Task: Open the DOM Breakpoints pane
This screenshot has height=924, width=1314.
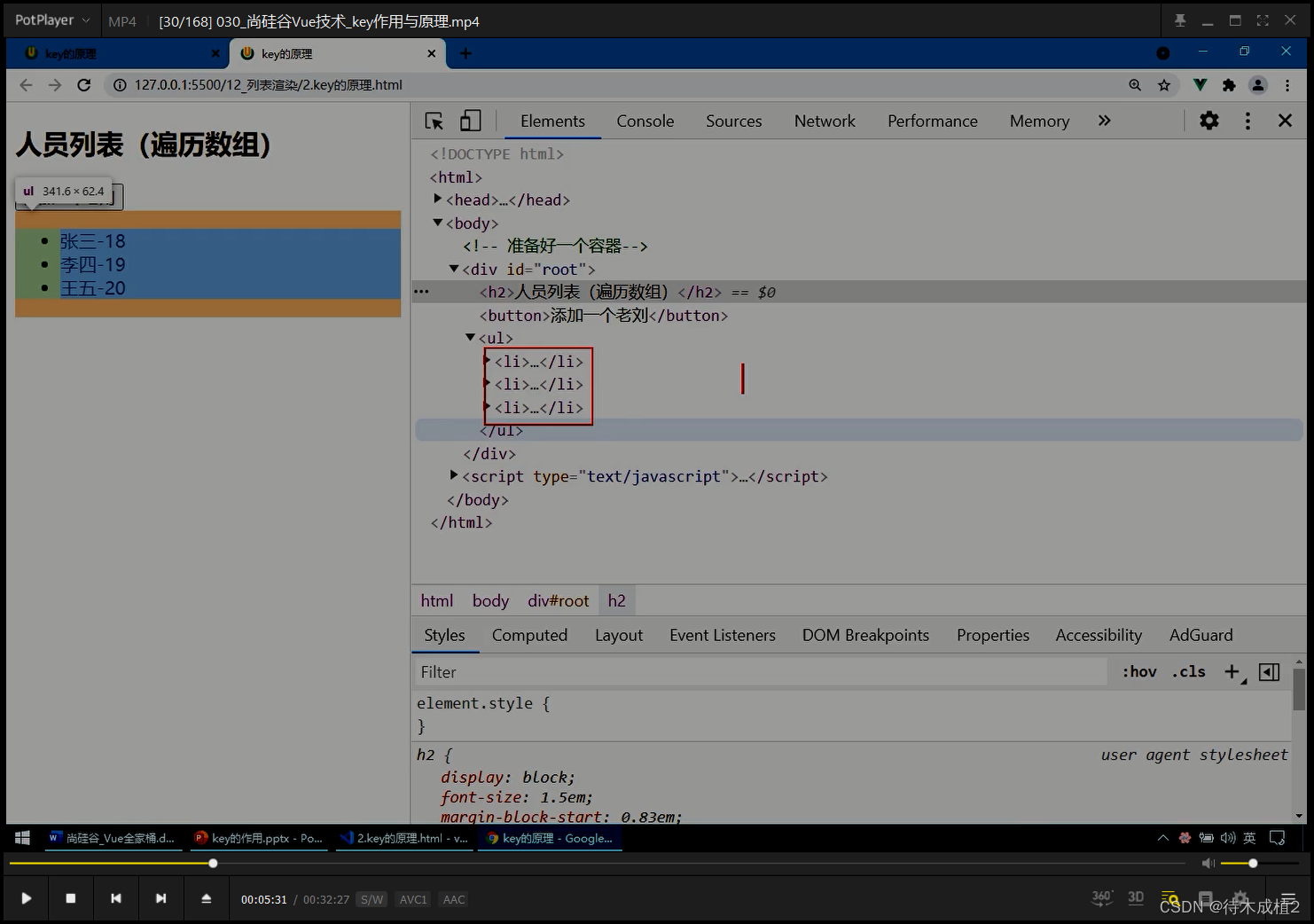Action: point(865,636)
